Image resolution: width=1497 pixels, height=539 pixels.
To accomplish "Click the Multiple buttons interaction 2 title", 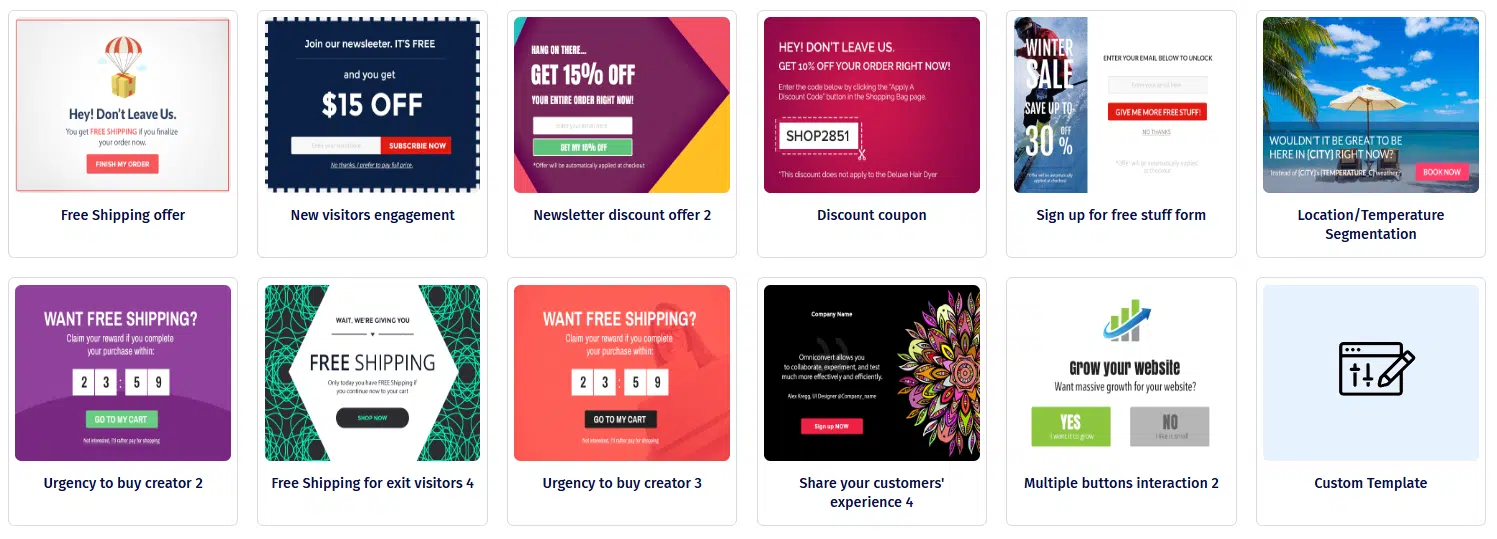I will tap(1121, 483).
